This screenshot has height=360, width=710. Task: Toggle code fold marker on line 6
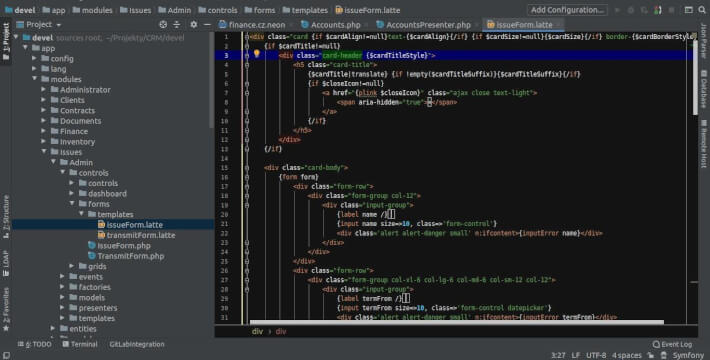click(x=247, y=83)
